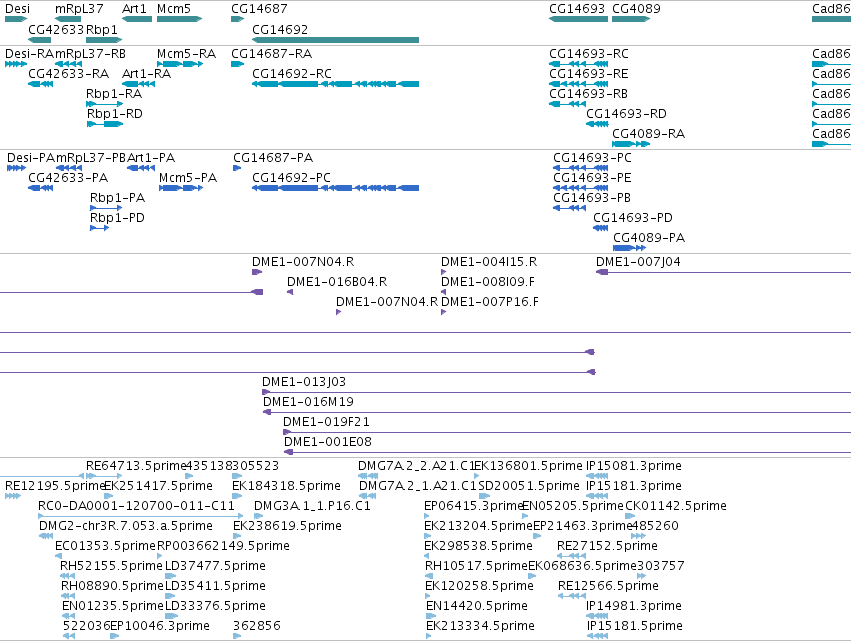Select the DME1-007P16.F label
The width and height of the screenshot is (851, 641).
pyautogui.click(x=490, y=302)
